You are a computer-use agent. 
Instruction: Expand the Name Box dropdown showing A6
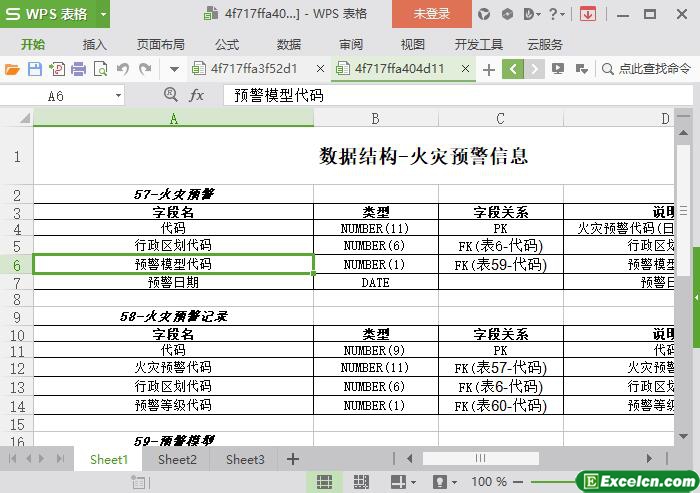[x=118, y=96]
